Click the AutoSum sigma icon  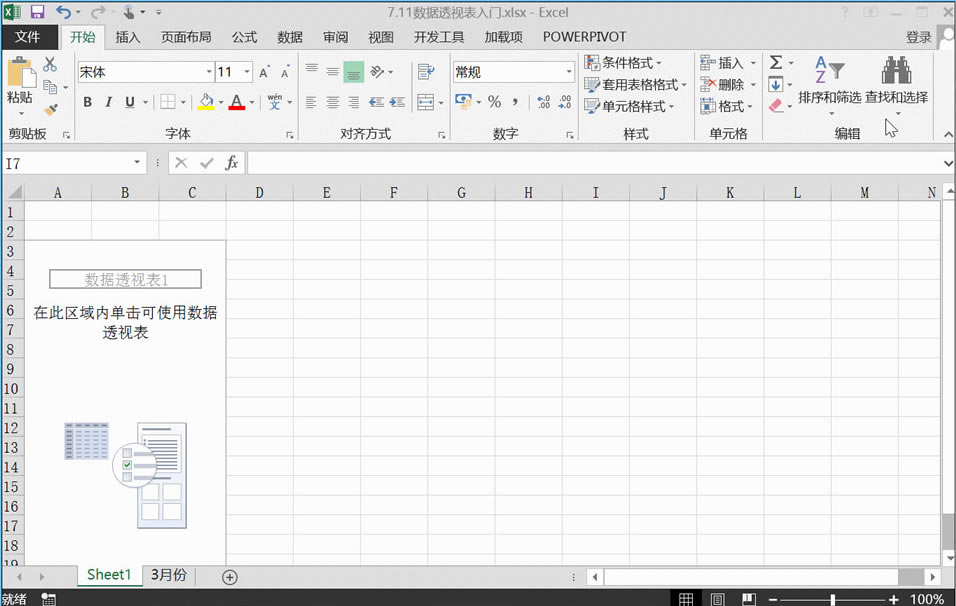point(776,63)
